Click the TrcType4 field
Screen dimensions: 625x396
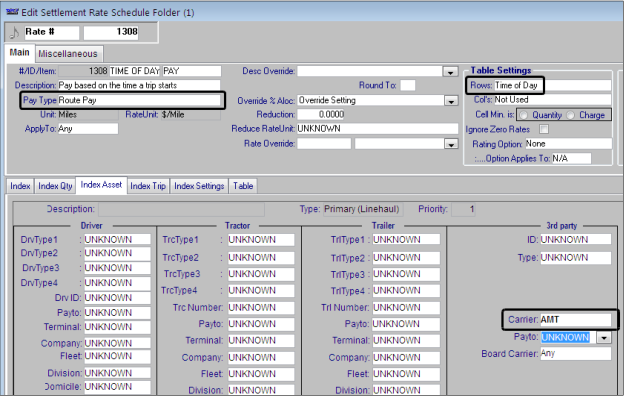(261, 291)
